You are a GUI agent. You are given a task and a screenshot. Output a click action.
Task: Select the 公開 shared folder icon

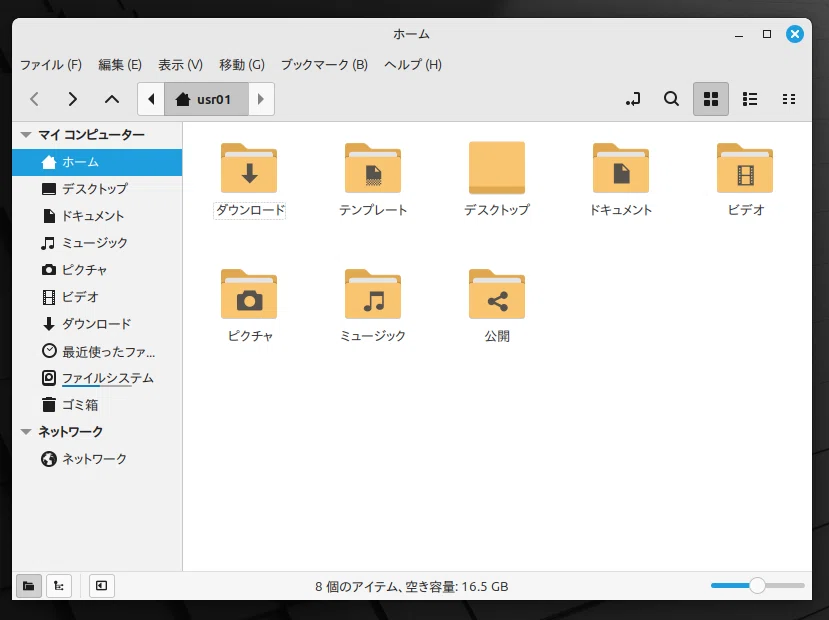(x=497, y=294)
